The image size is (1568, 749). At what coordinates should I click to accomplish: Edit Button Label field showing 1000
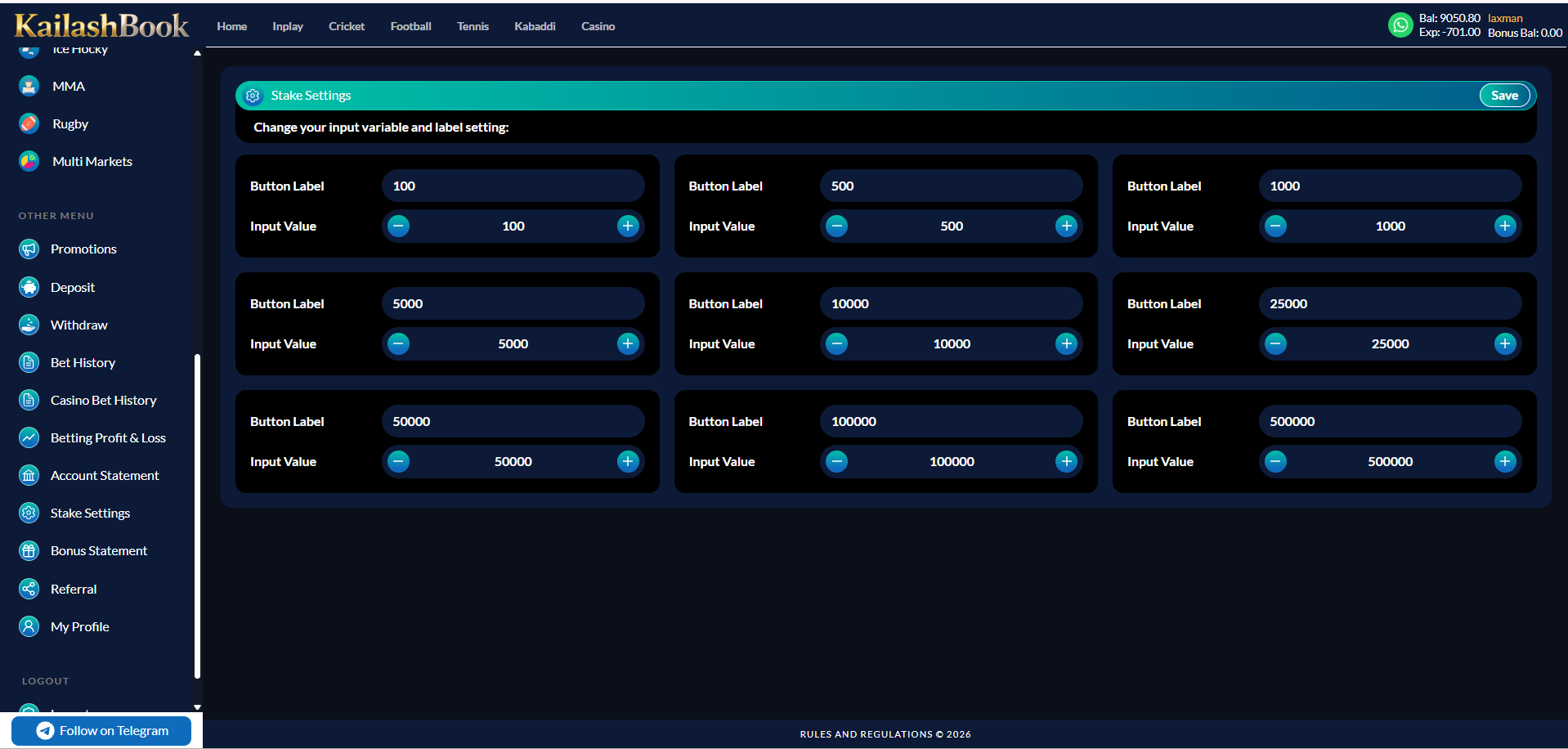pos(1390,186)
